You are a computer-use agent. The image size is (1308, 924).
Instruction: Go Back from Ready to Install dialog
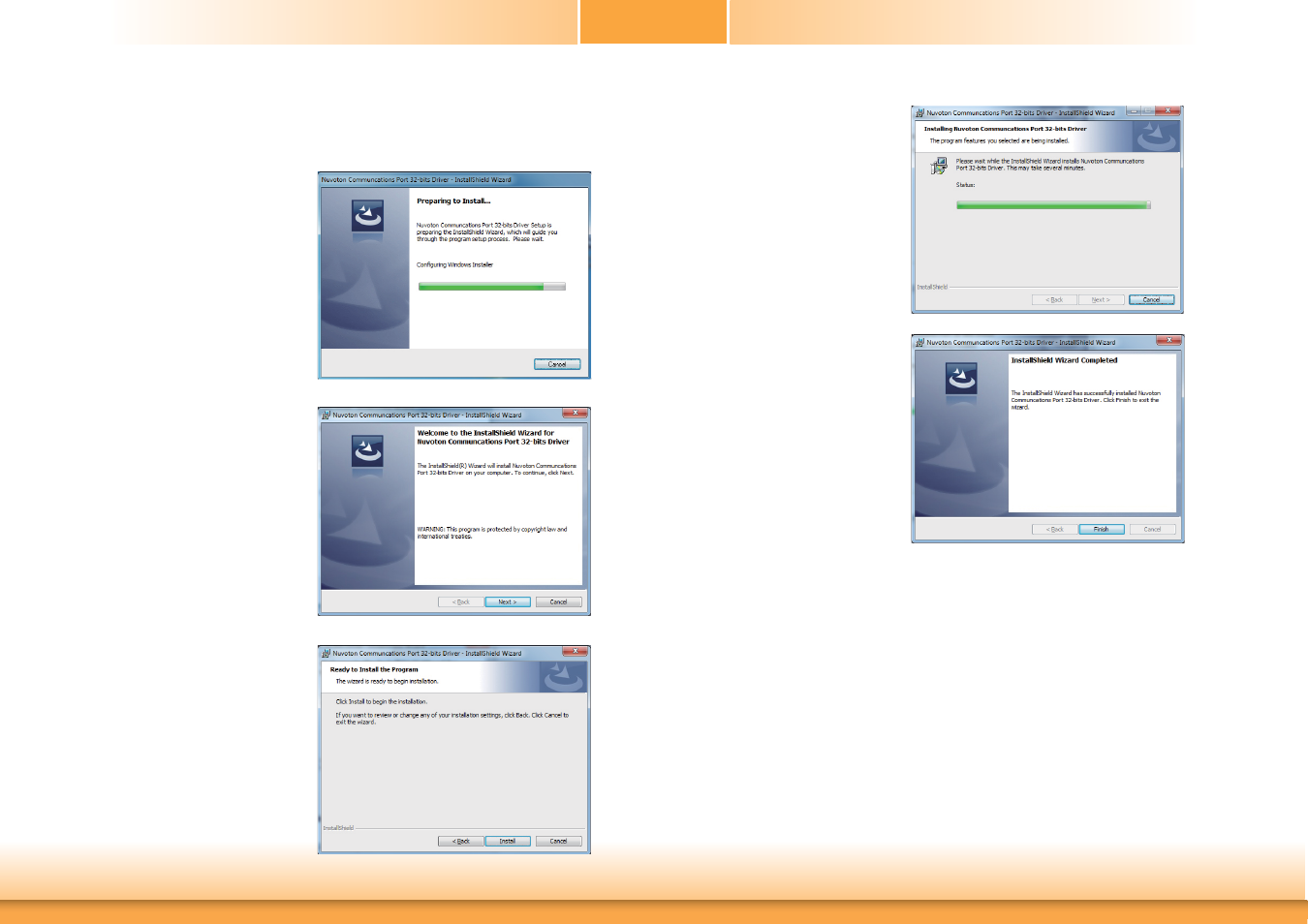click(x=460, y=841)
